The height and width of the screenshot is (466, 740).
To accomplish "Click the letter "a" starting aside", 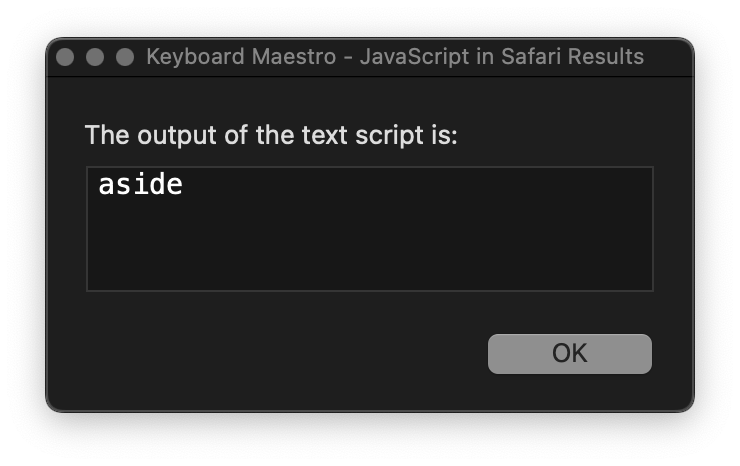I will (106, 185).
